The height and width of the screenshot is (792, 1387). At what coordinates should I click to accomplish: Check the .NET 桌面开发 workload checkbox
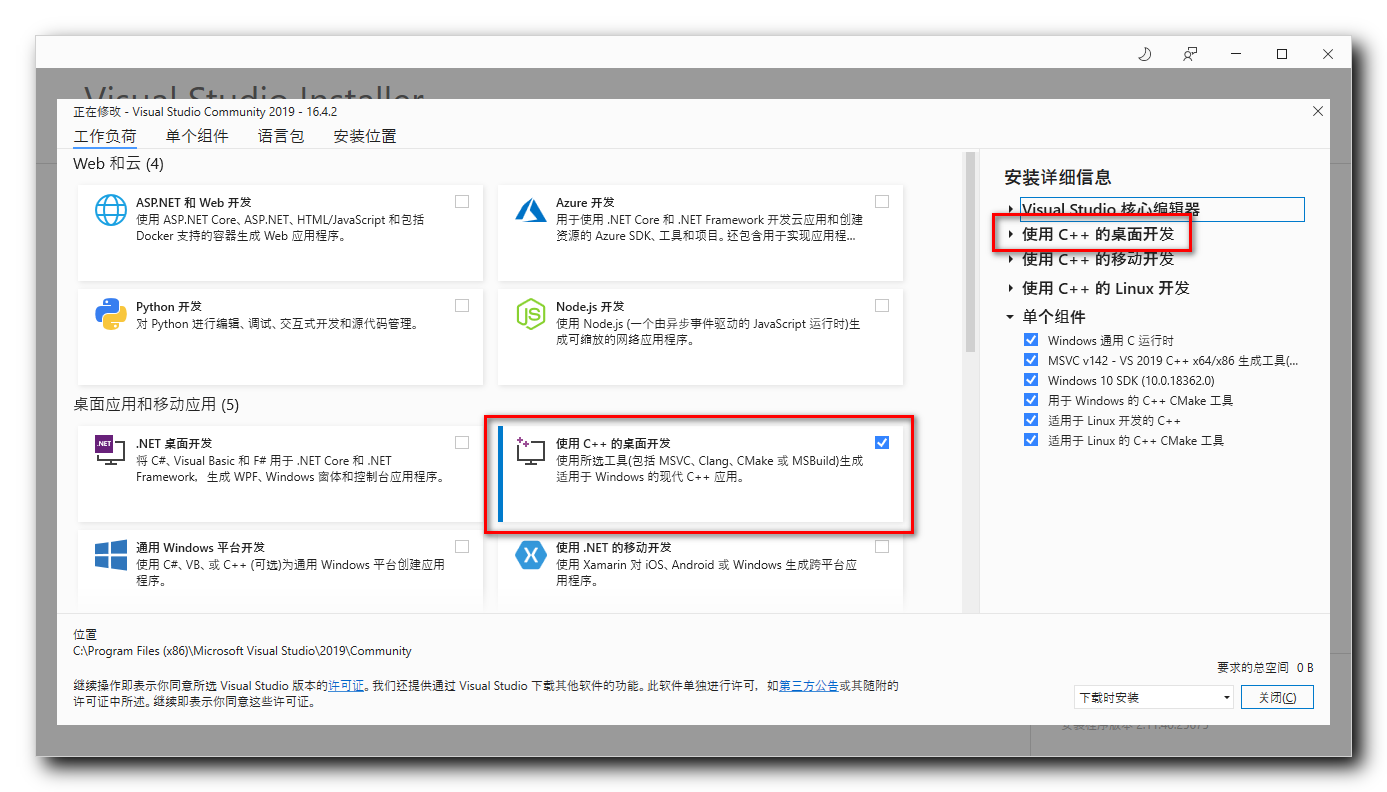point(462,442)
